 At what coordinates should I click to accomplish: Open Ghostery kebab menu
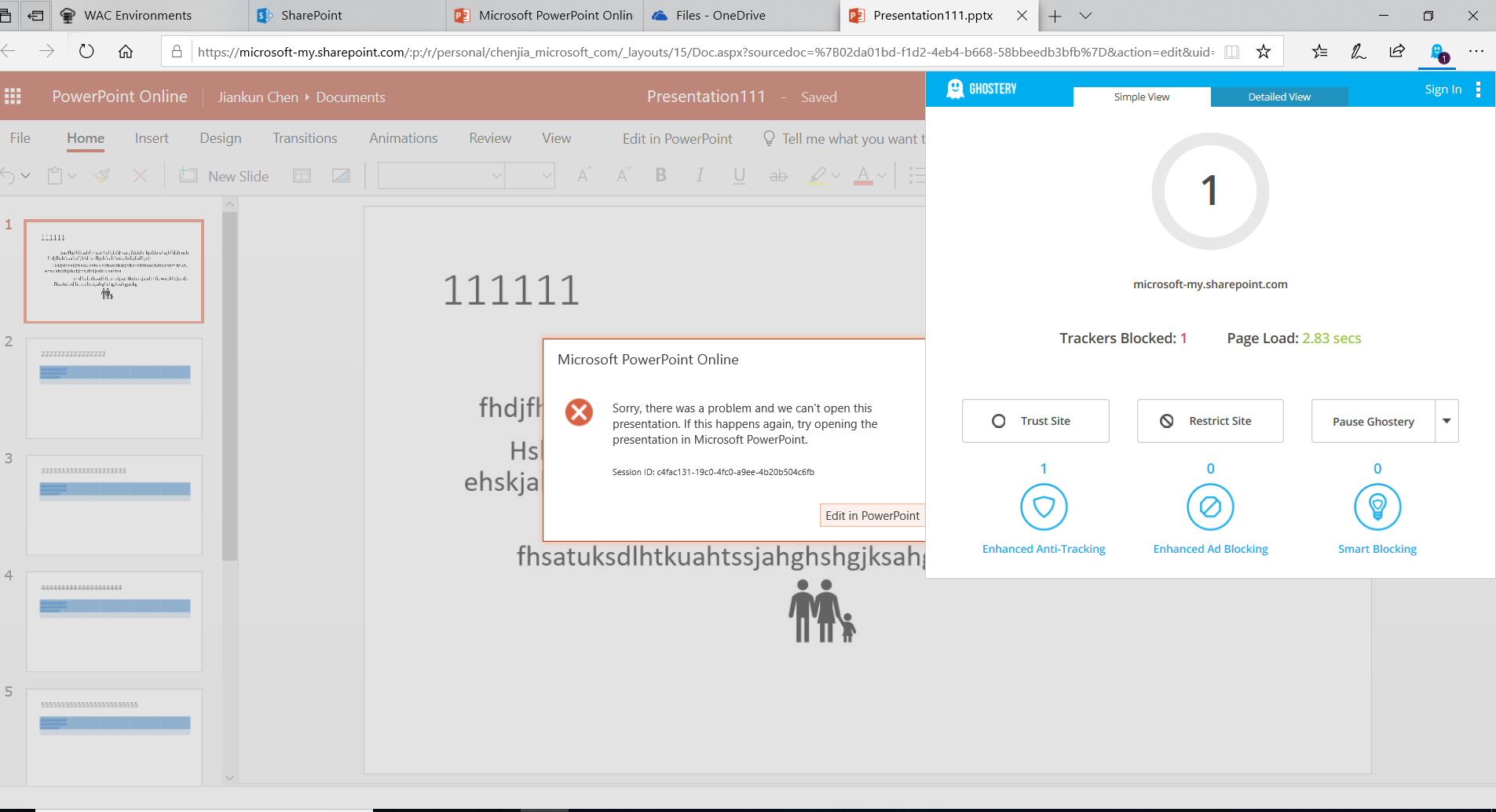click(x=1479, y=90)
